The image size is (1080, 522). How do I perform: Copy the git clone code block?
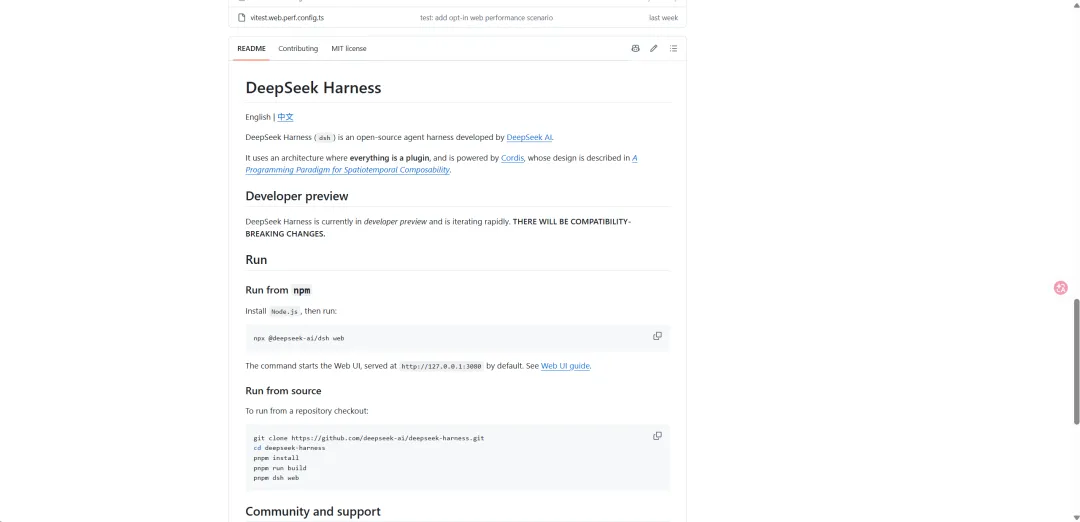tap(657, 436)
